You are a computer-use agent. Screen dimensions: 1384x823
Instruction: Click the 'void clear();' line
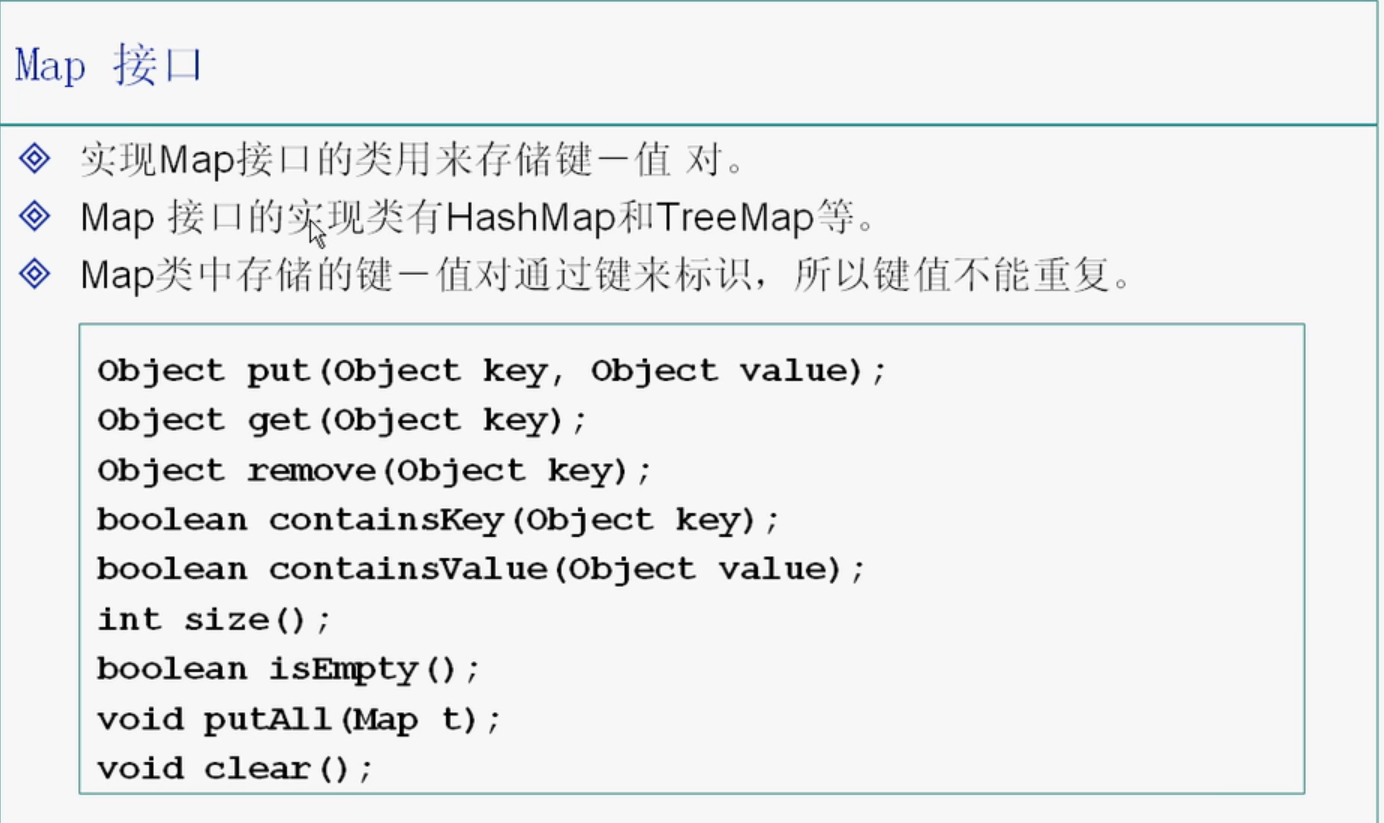point(235,770)
